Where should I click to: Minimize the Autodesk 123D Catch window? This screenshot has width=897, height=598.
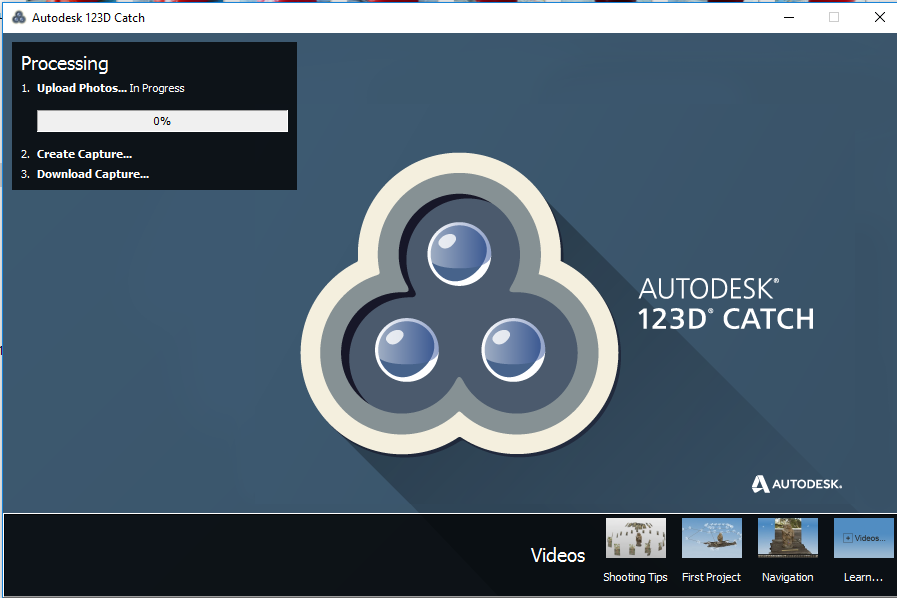pos(789,17)
